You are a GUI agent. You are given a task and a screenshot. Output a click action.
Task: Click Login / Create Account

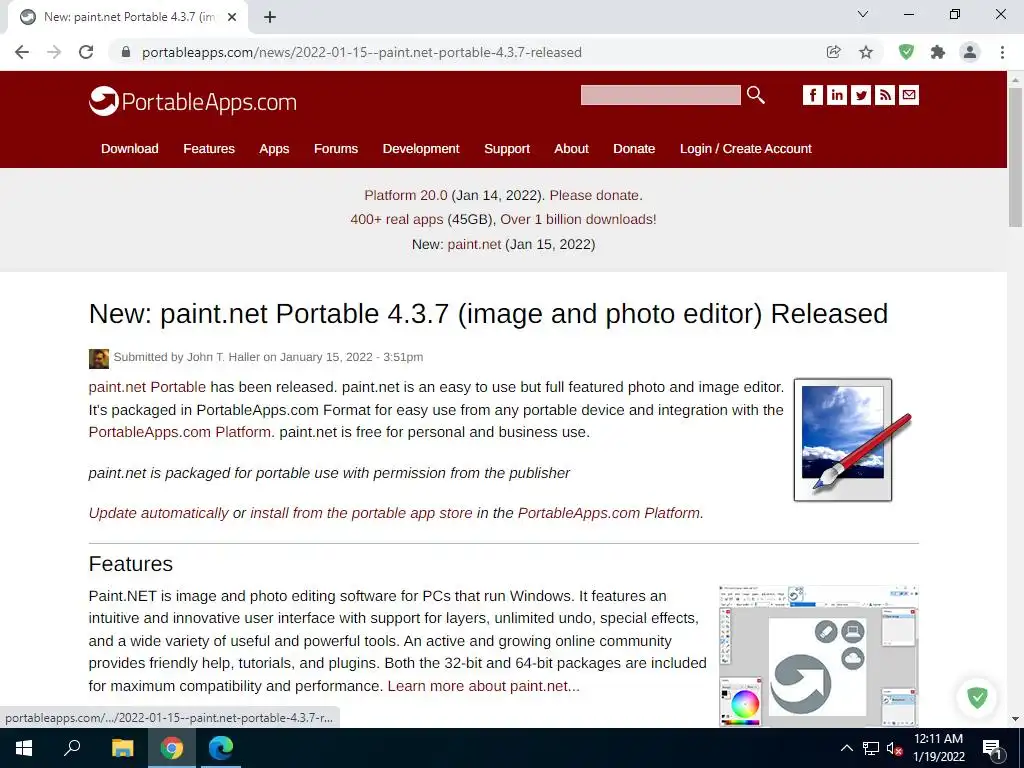pyautogui.click(x=746, y=149)
